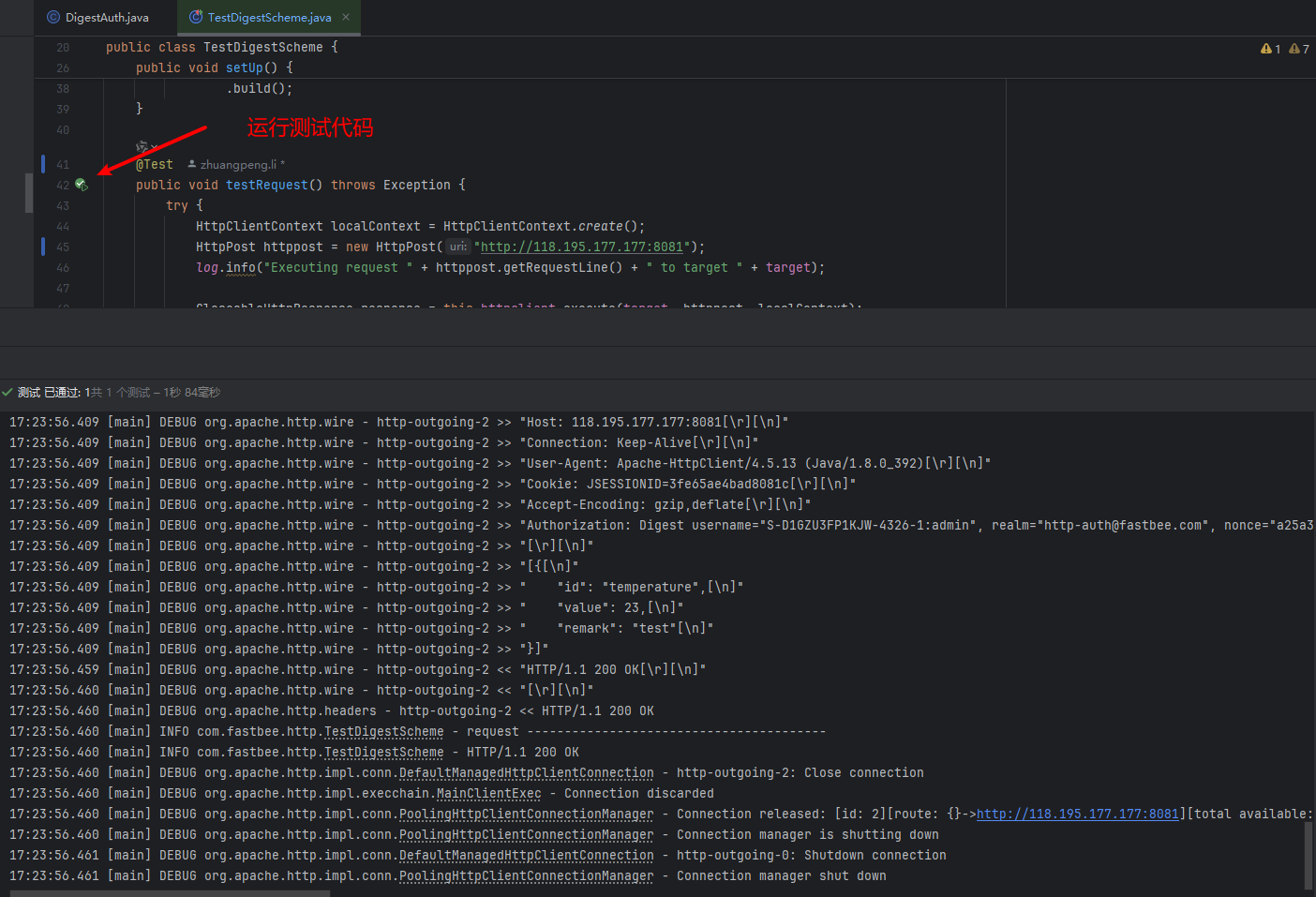
Task: Click the console horizontal scrollbar thumb
Action: [x=170, y=894]
